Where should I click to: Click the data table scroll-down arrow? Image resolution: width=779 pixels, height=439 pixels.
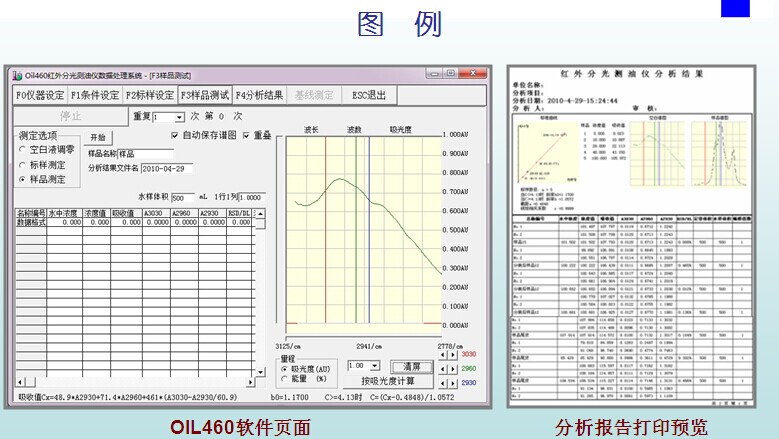coord(260,372)
